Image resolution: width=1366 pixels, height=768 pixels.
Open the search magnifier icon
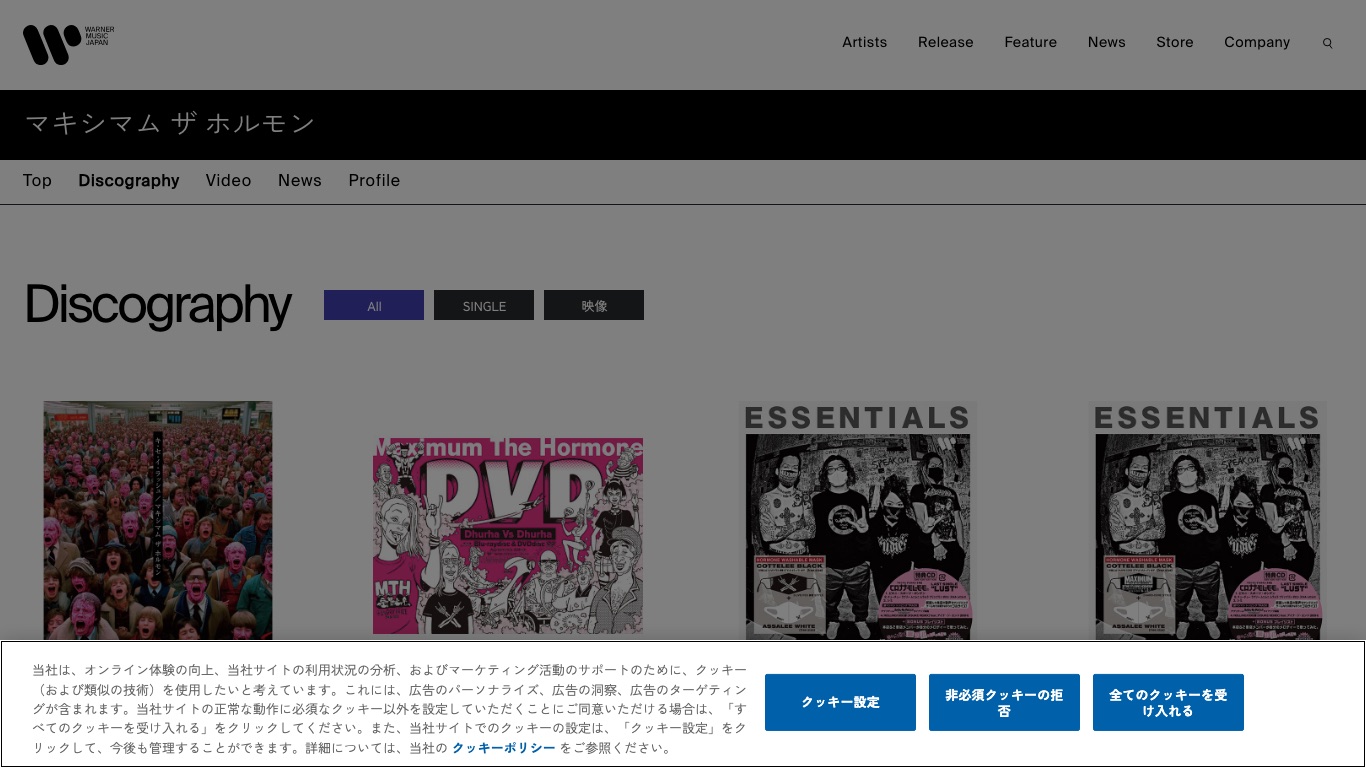click(1327, 43)
